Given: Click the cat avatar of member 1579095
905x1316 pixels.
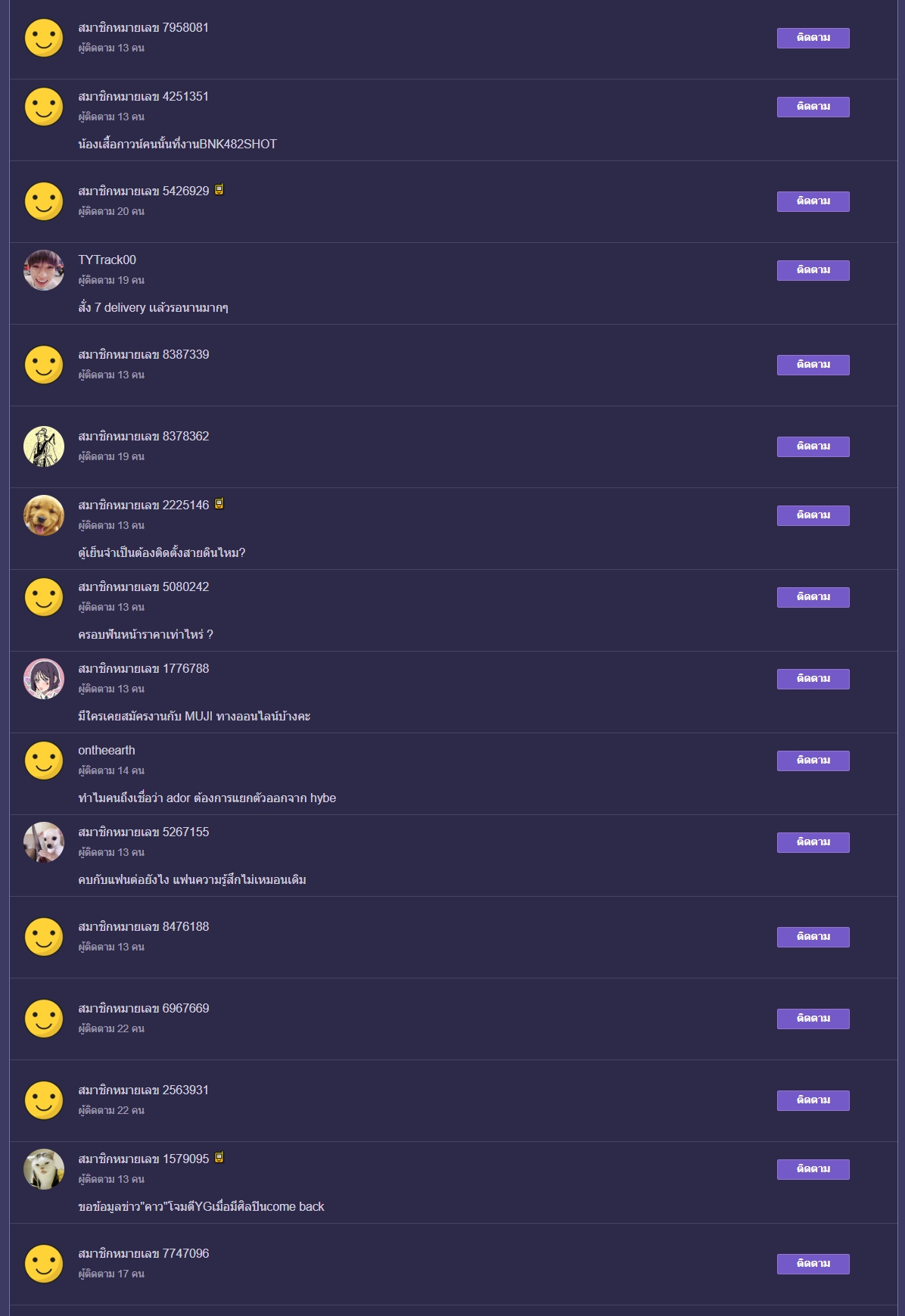Looking at the screenshot, I should pos(44,1169).
